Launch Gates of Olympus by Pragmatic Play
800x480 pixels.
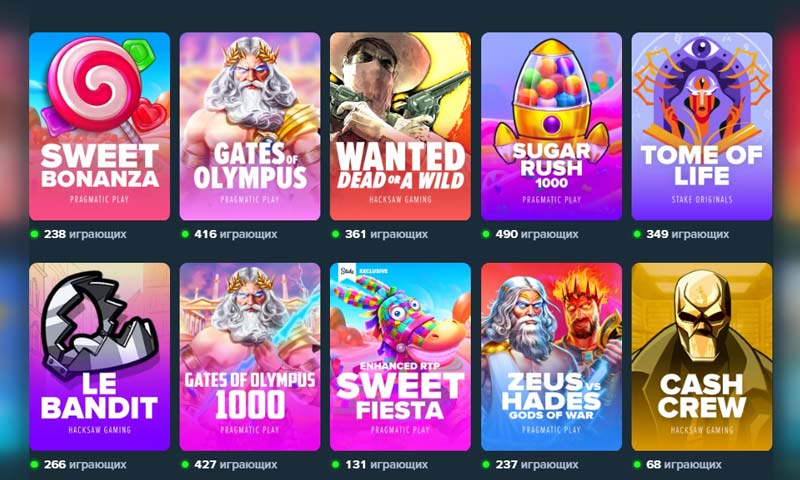(250, 127)
